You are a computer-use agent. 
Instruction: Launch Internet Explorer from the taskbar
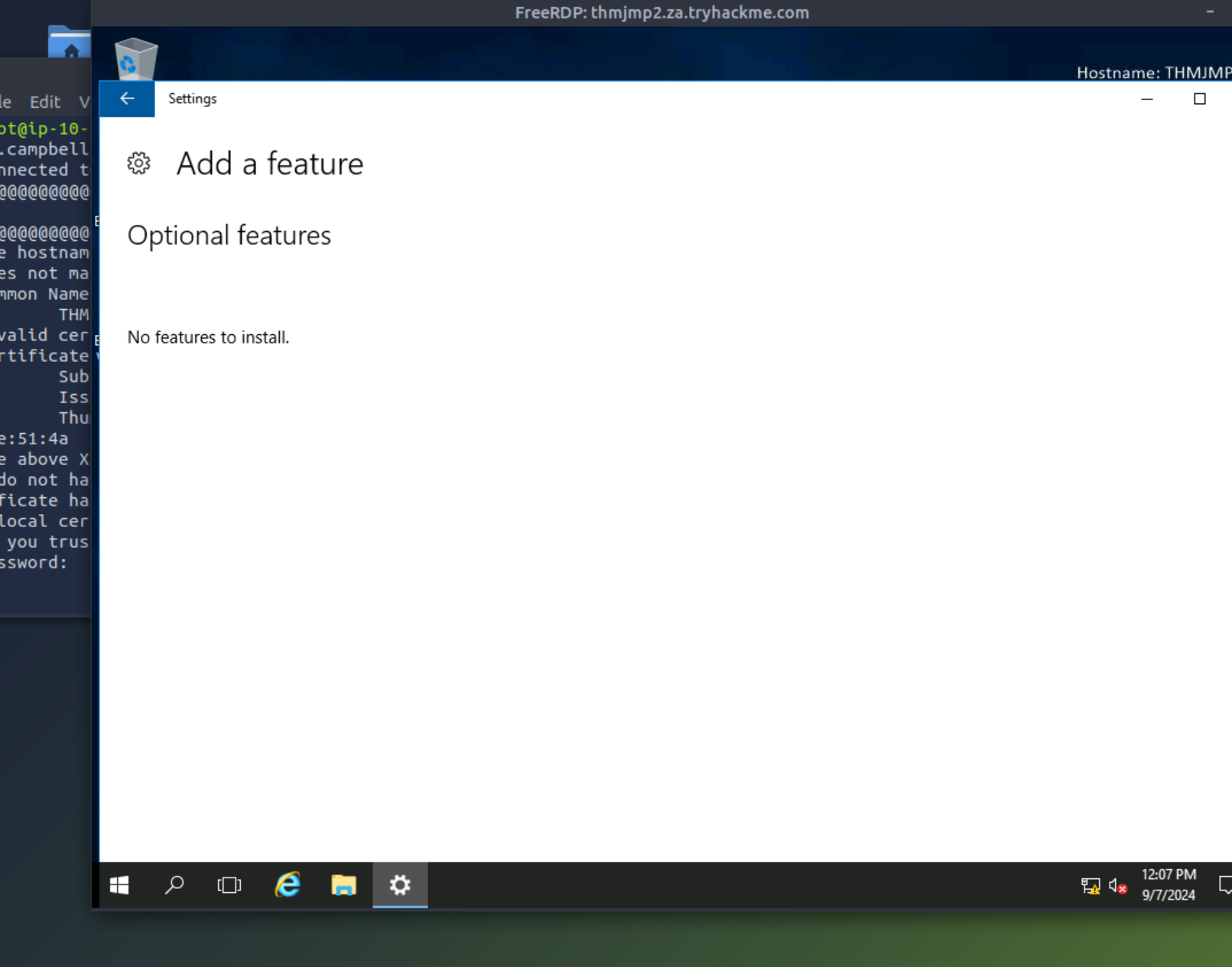coord(288,885)
